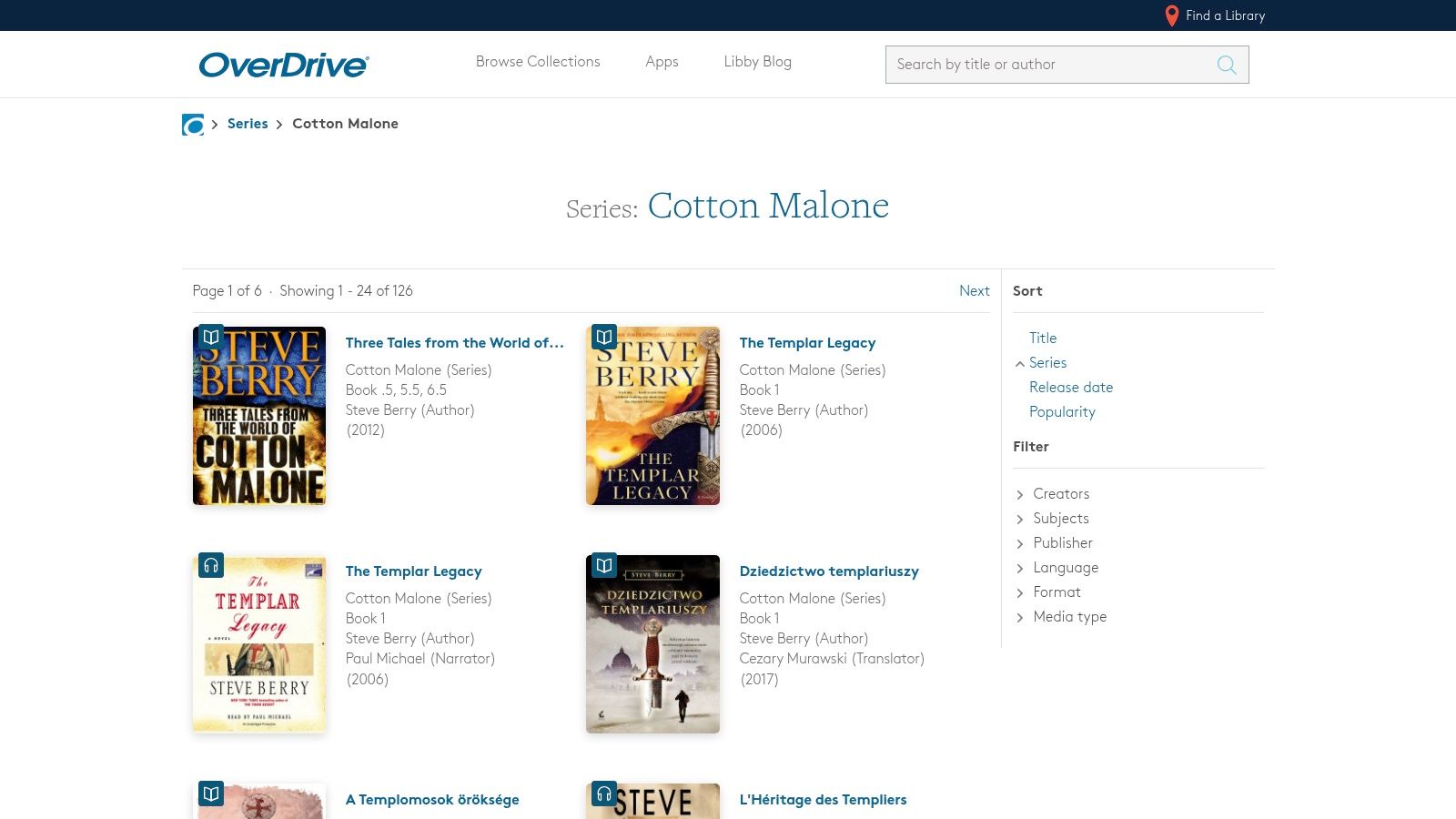1456x819 pixels.
Task: Open the Libby Blog page
Action: point(757,62)
